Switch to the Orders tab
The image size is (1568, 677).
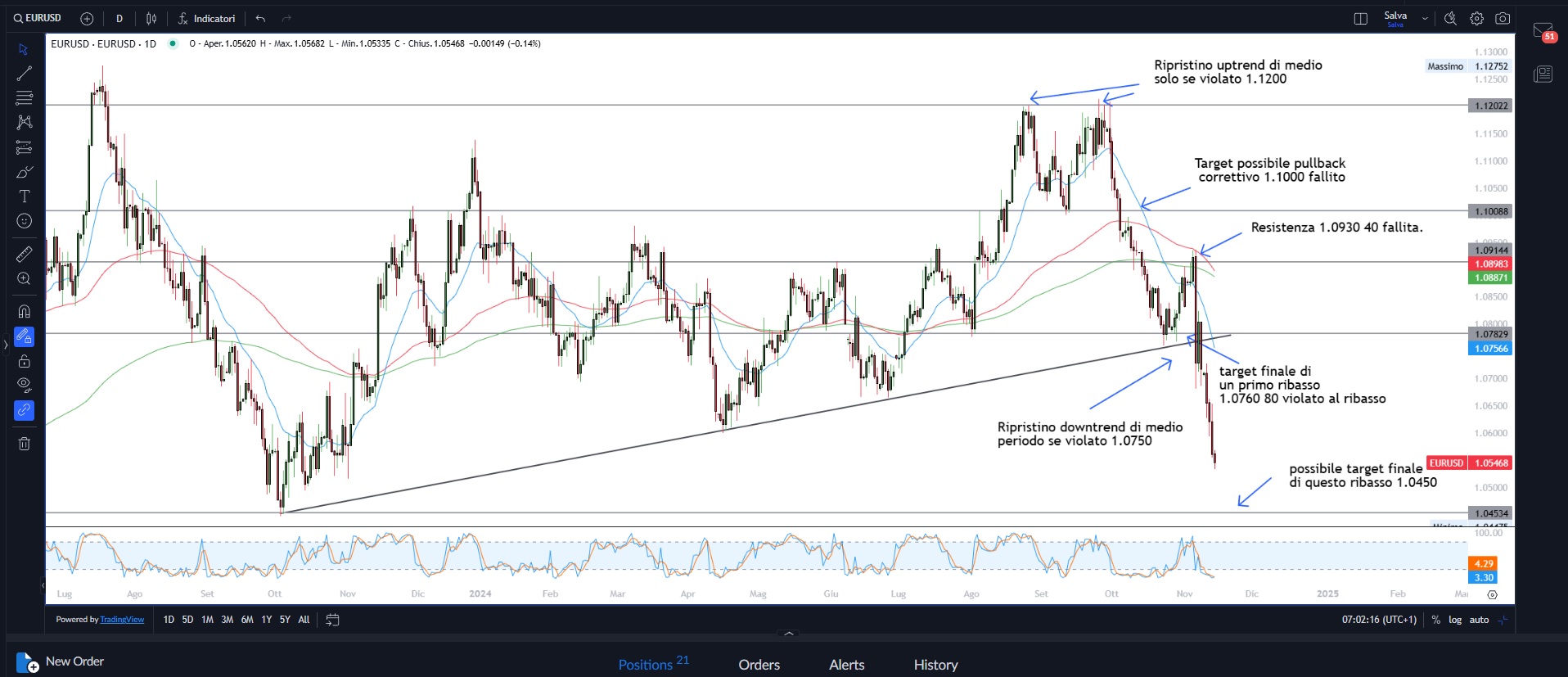click(x=759, y=665)
